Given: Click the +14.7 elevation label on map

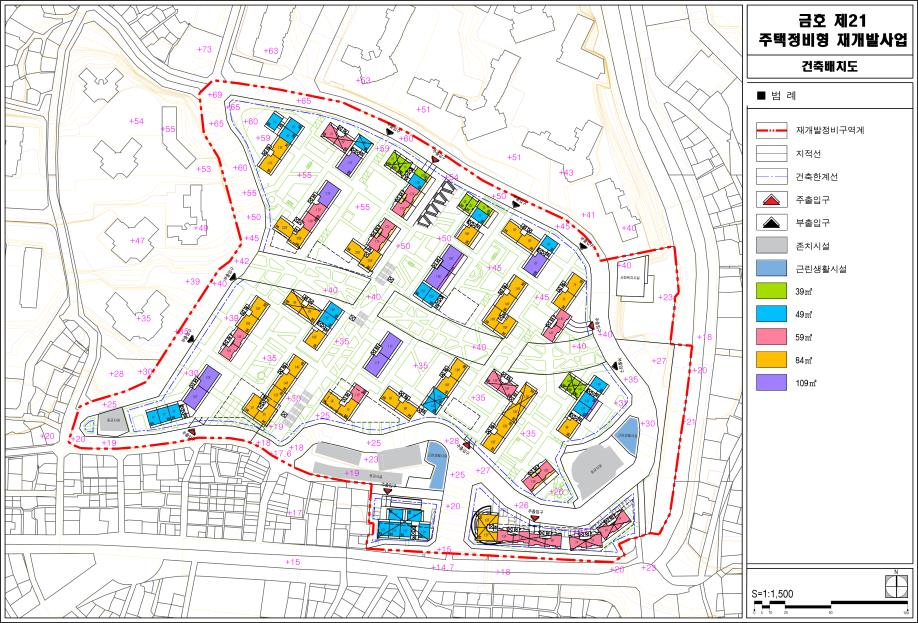Looking at the screenshot, I should pyautogui.click(x=442, y=567).
